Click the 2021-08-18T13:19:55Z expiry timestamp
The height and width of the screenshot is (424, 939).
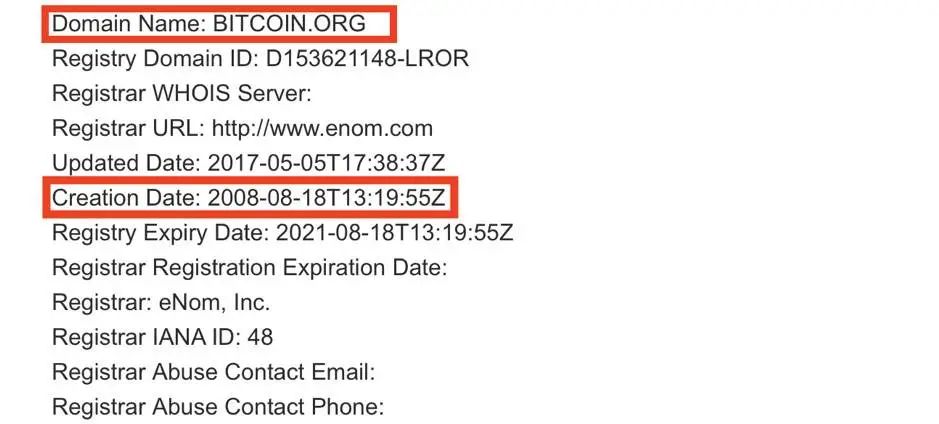point(395,232)
